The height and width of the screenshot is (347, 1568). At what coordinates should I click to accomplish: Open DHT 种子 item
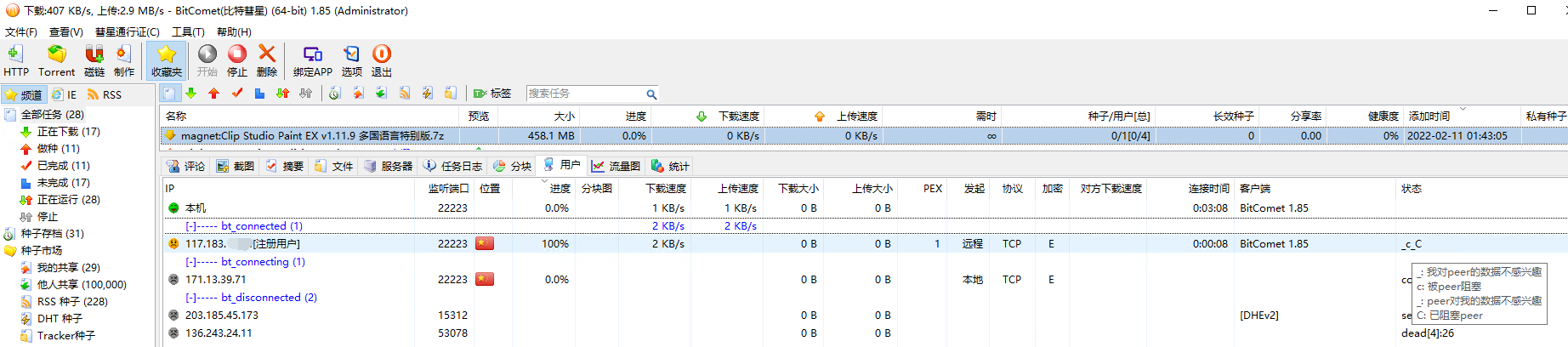pyautogui.click(x=60, y=318)
